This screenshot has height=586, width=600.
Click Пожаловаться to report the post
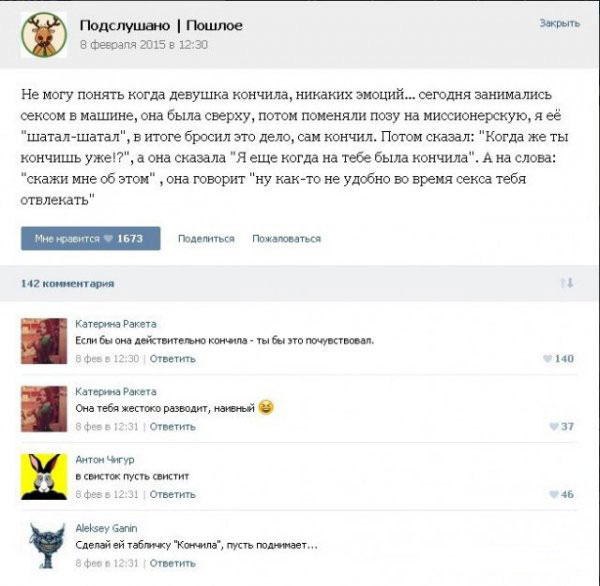click(287, 238)
